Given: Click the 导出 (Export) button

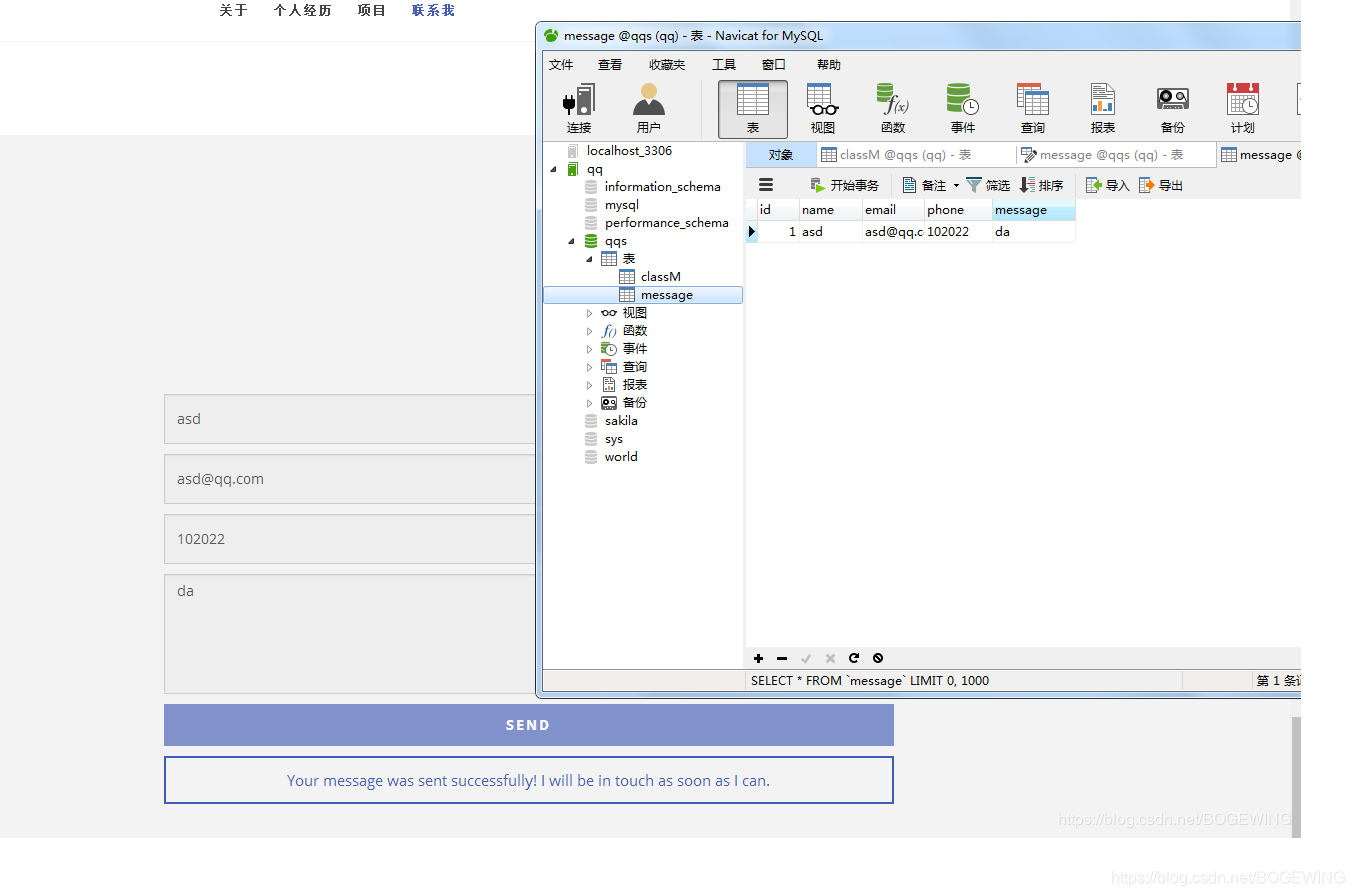Looking at the screenshot, I should 1161,185.
